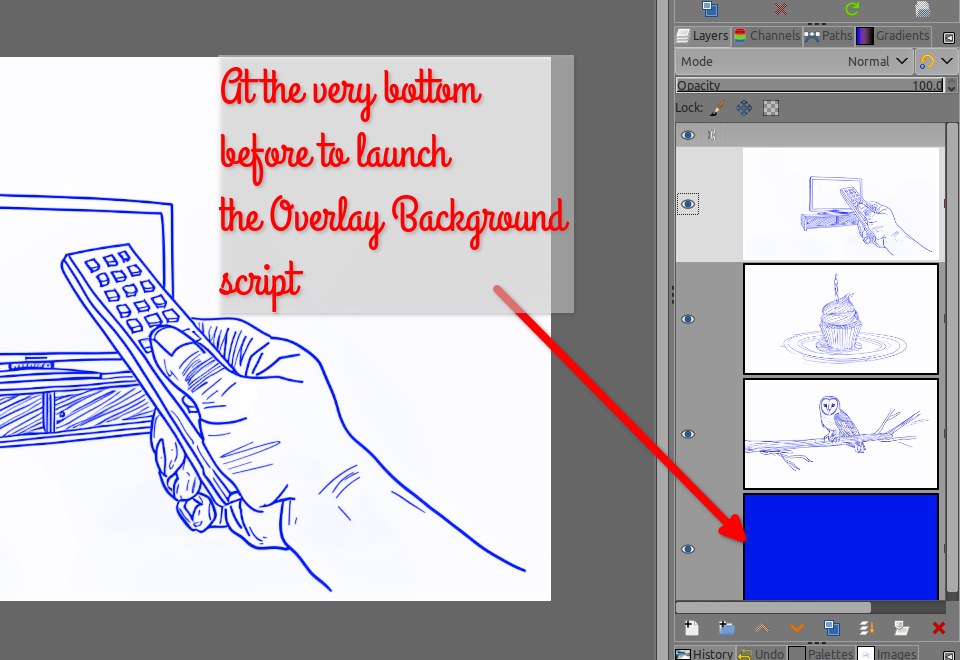Select the owl layer thumbnail
960x660 pixels.
840,434
